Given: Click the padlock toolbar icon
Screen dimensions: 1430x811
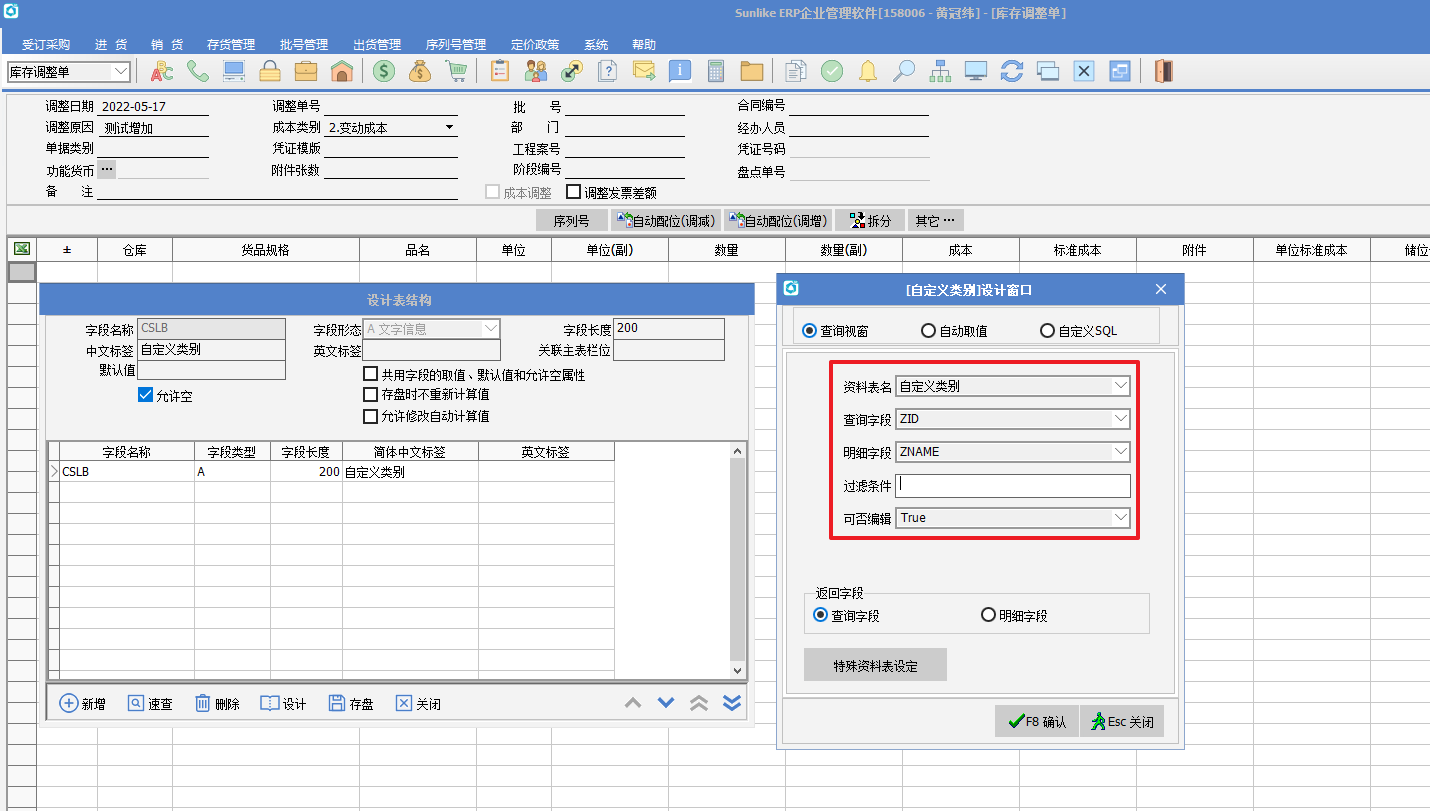Looking at the screenshot, I should coord(269,71).
